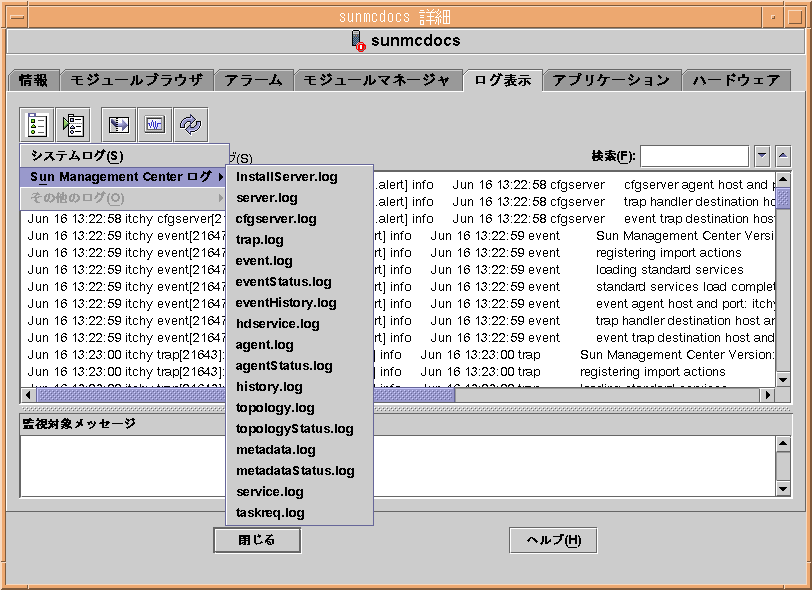The height and width of the screenshot is (590, 812).
Task: Click the 監視対象メッセージ text area
Action: click(398, 466)
